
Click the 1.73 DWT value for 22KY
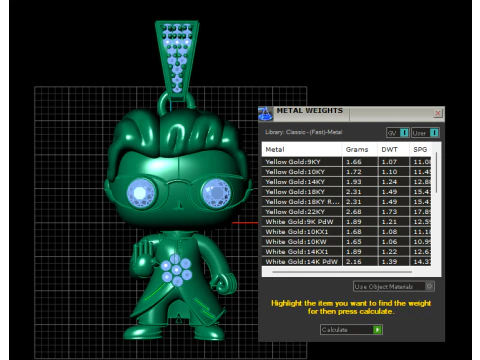tap(389, 212)
